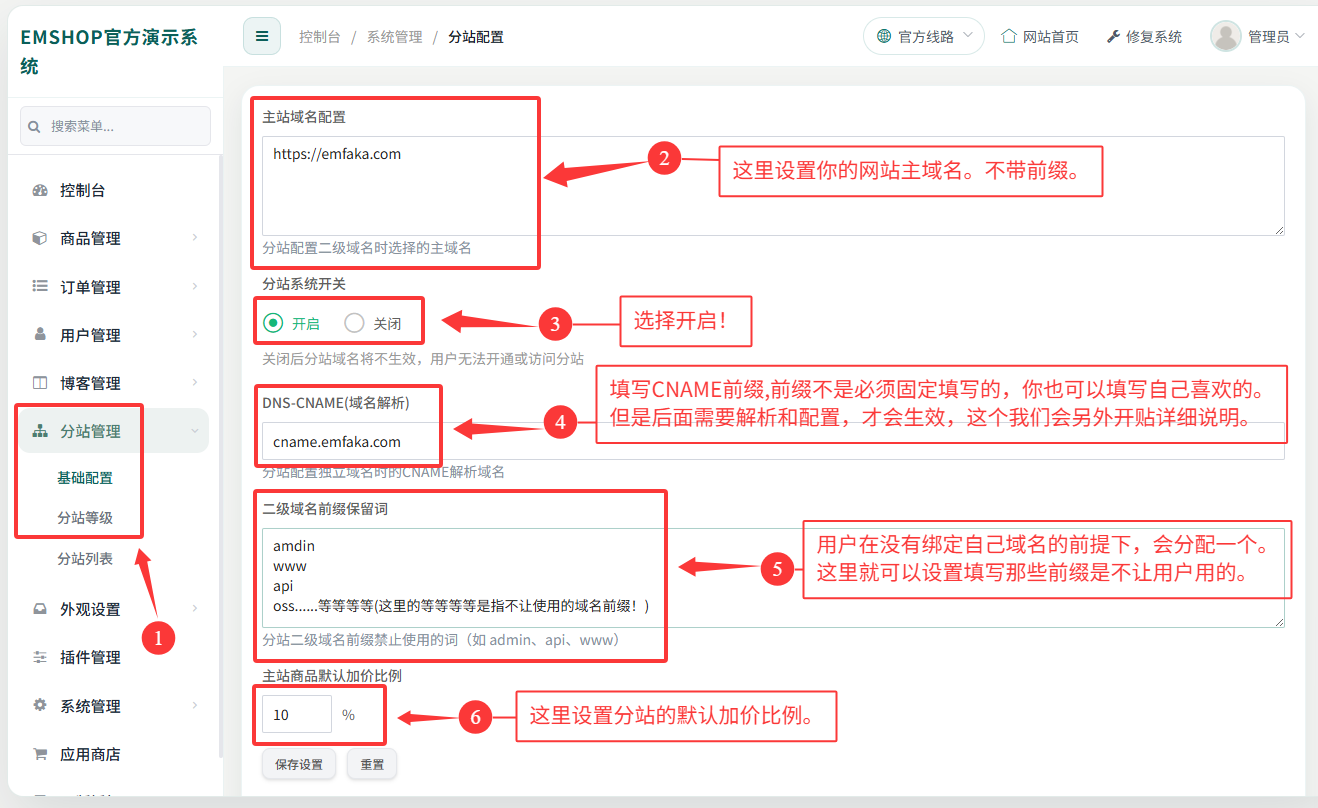
Task: Select the 商品管理 sidebar icon
Action: pyautogui.click(x=38, y=238)
